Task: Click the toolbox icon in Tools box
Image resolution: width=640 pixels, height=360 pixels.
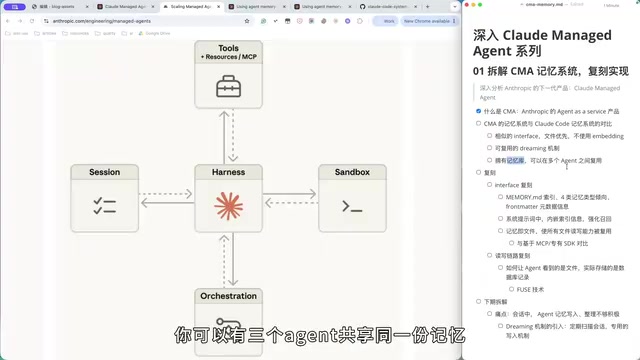Action: (229, 86)
